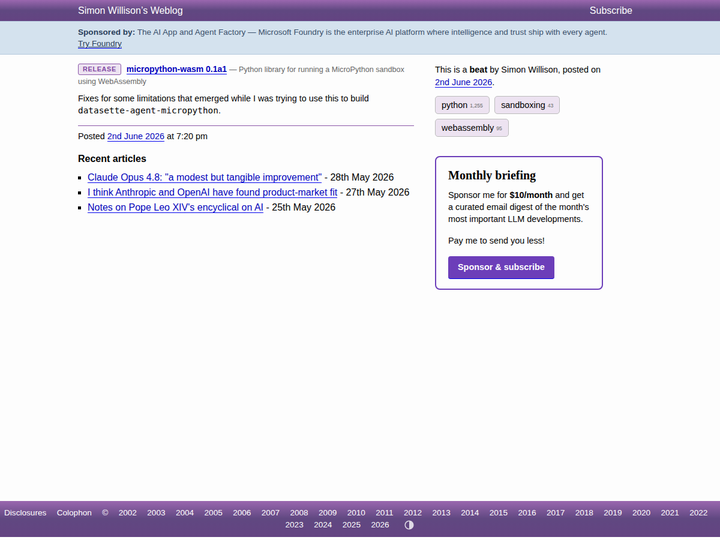720x540 pixels.
Task: Go to the 2022 archive
Action: 698,512
